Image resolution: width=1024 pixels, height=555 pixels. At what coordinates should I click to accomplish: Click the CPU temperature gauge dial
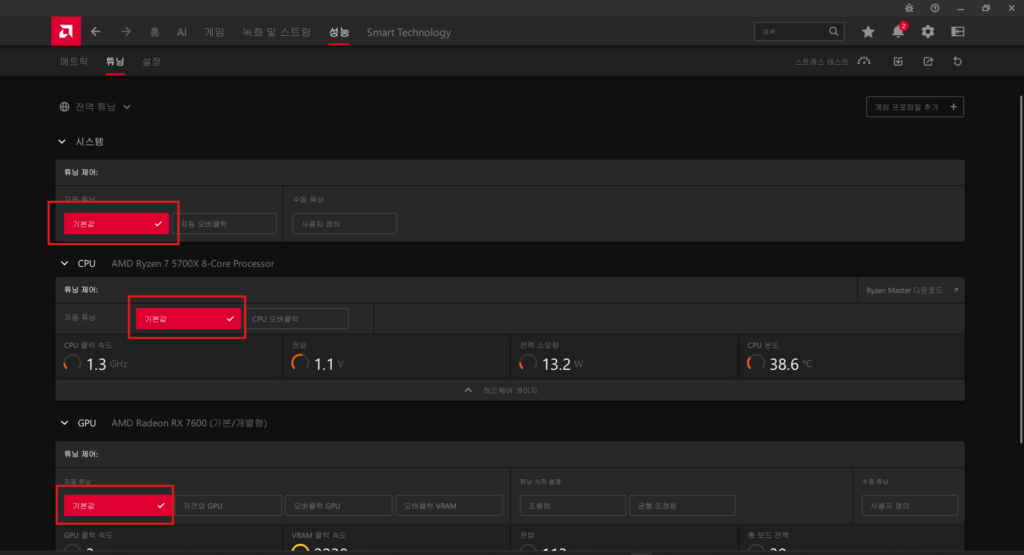click(756, 363)
